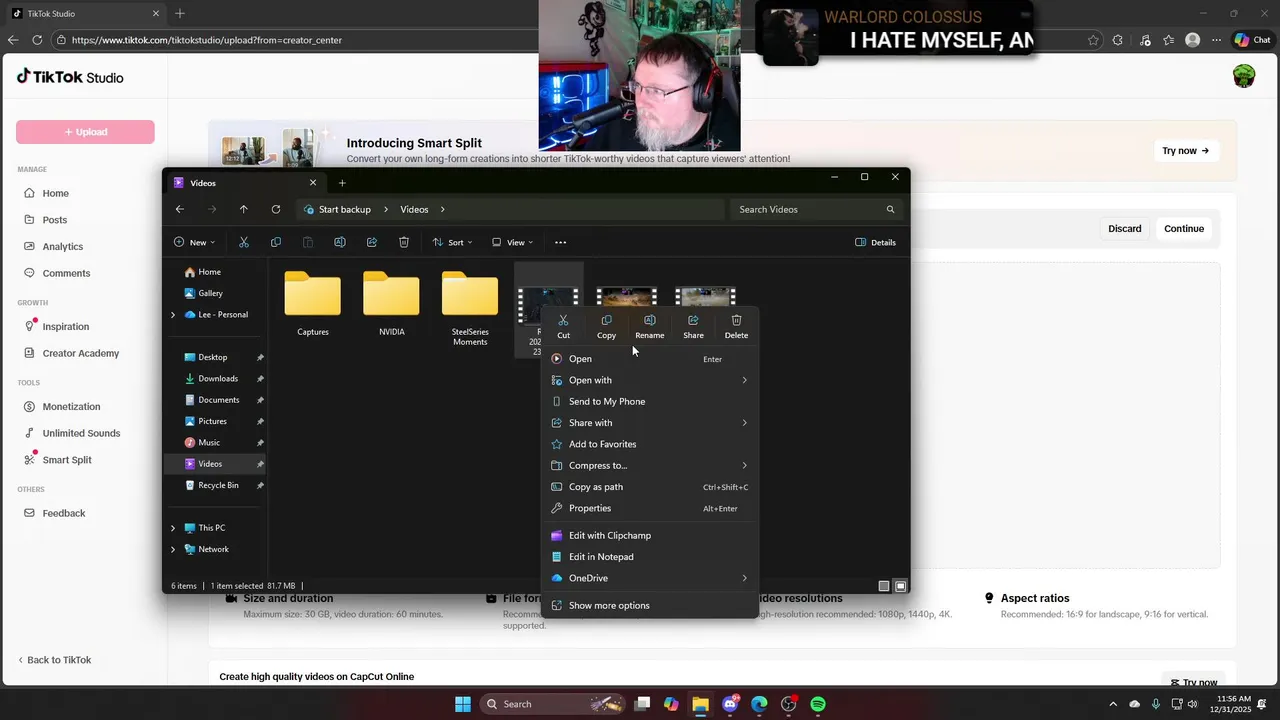
Task: Open Inspiration in TikTok sidebar
Action: point(65,327)
